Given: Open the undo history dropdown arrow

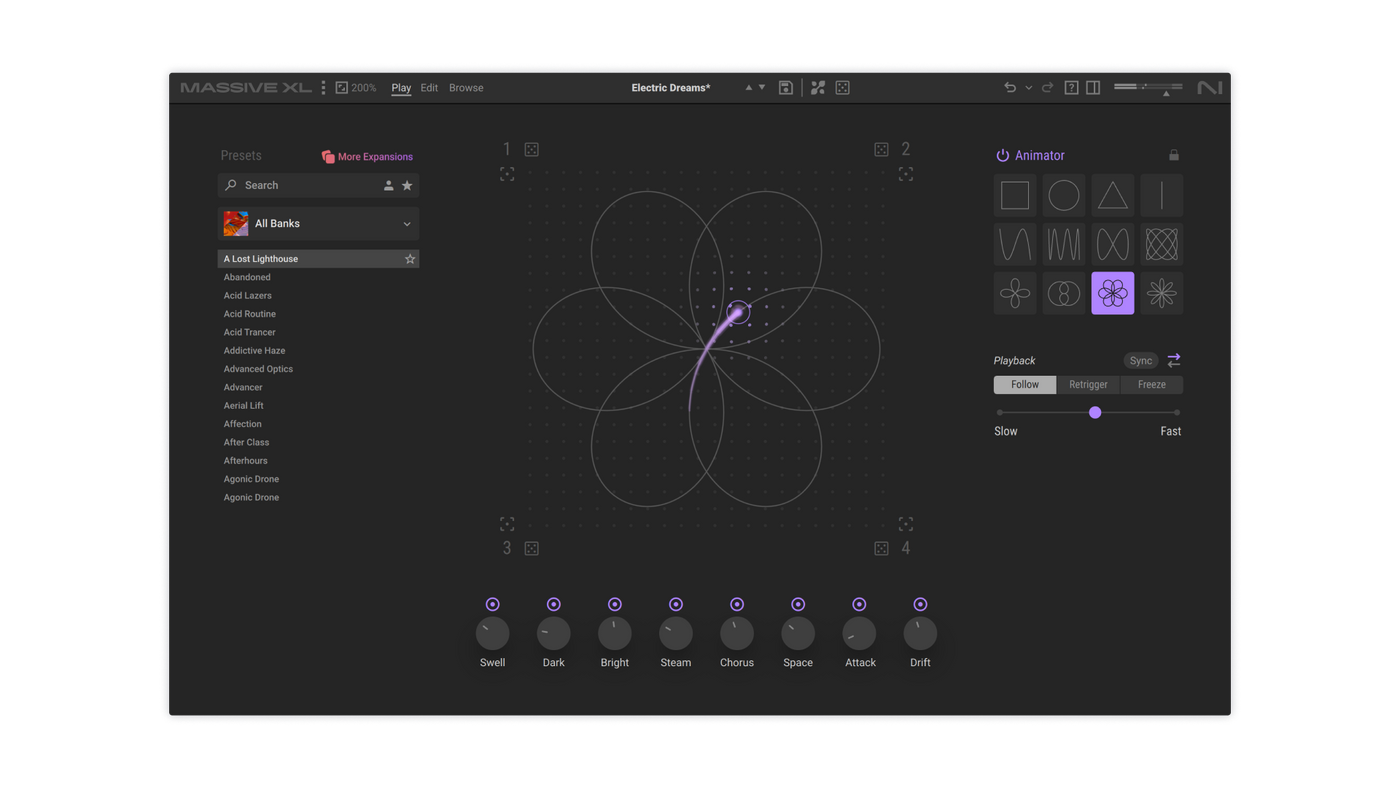Looking at the screenshot, I should 1028,88.
